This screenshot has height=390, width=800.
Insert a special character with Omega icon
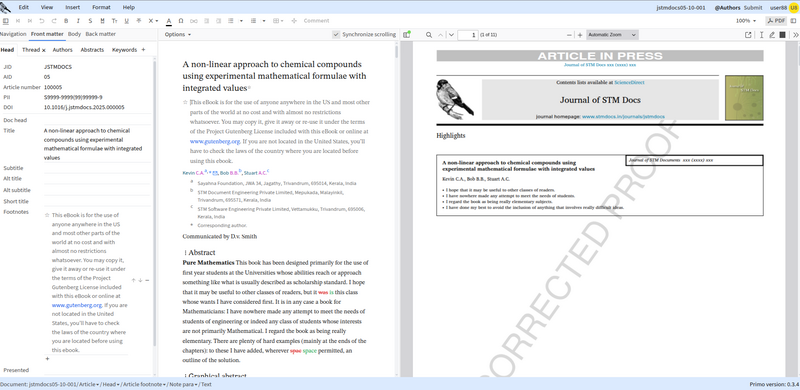pos(181,21)
